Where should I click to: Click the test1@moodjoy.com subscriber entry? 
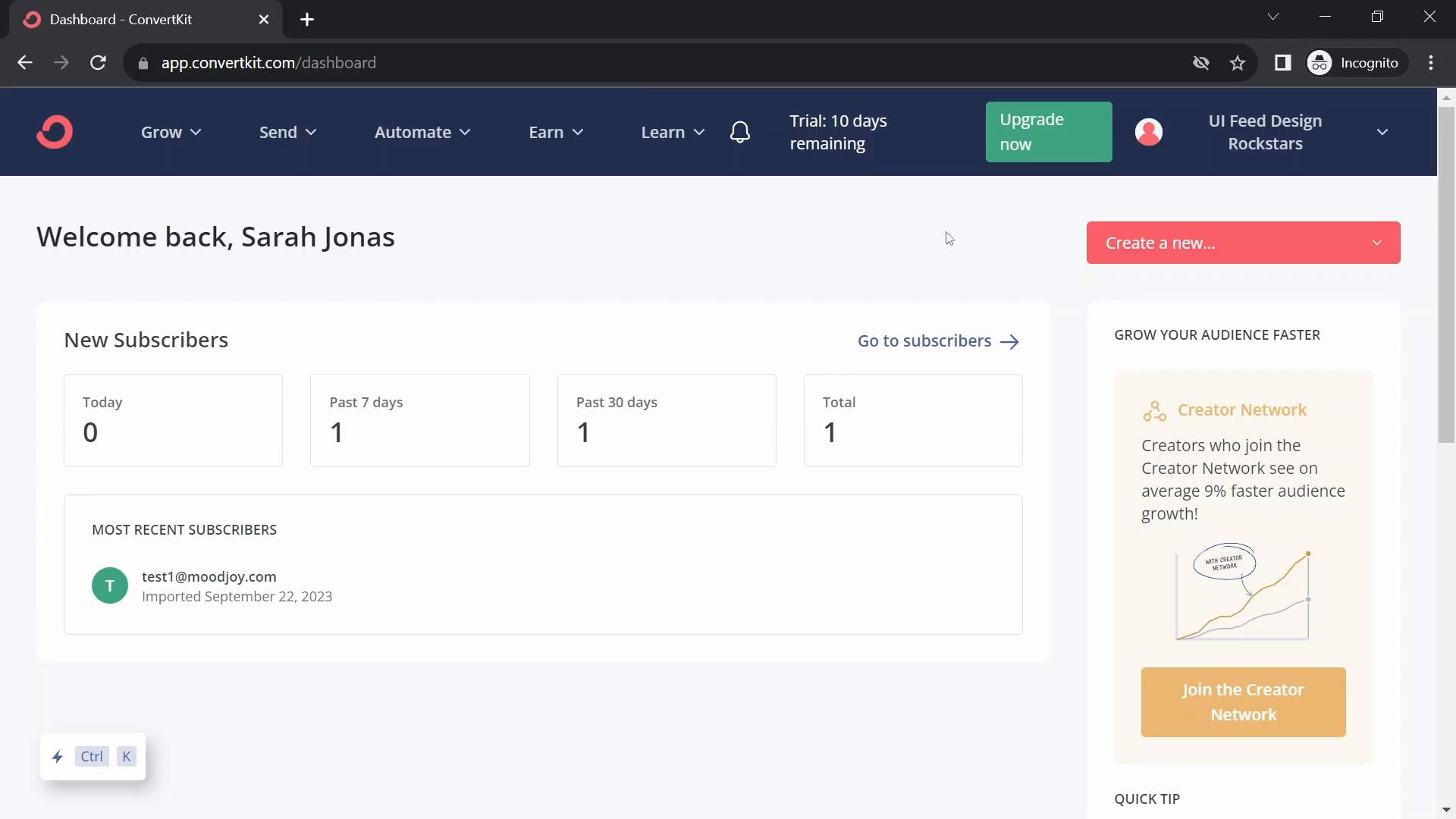(209, 576)
